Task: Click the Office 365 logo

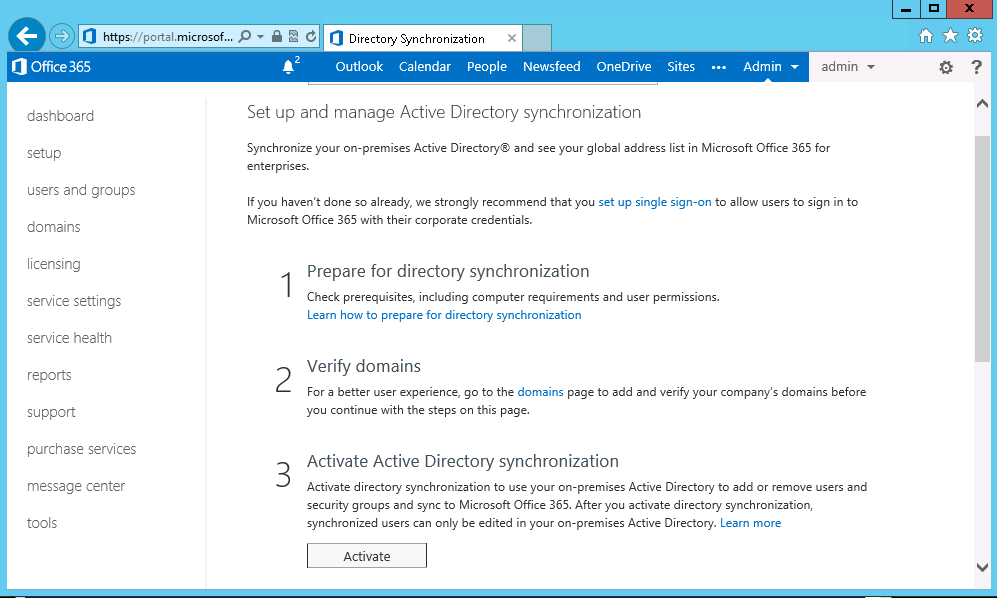Action: [52, 66]
